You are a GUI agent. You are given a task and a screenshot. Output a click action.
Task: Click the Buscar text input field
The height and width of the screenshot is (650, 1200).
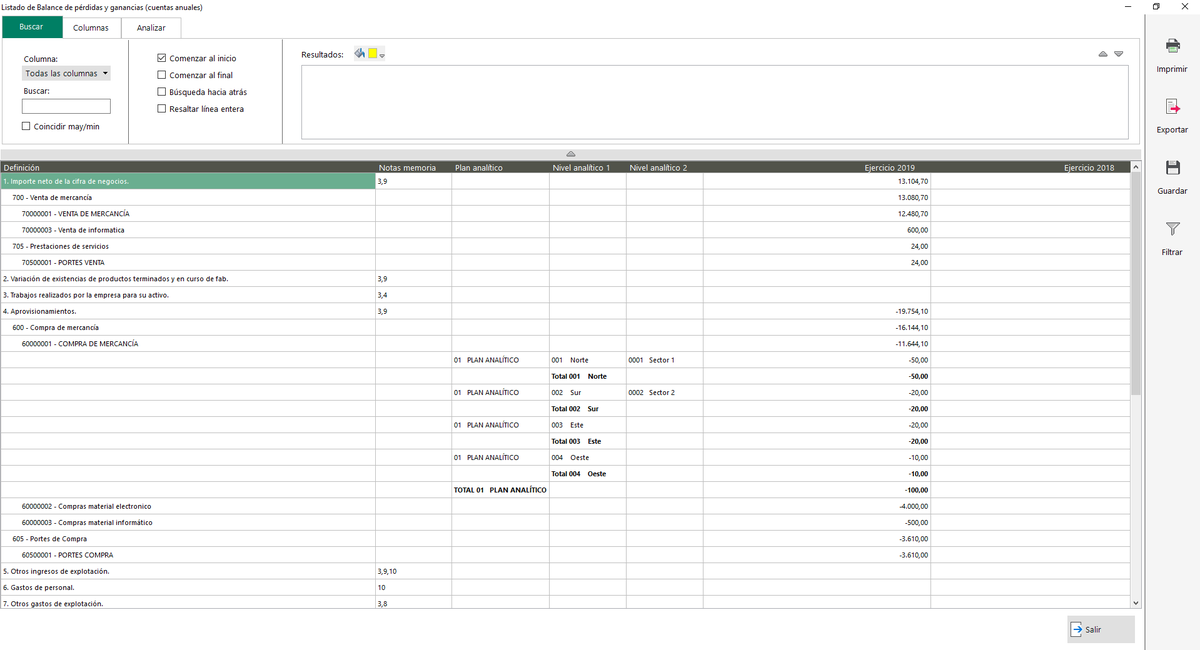pos(66,106)
